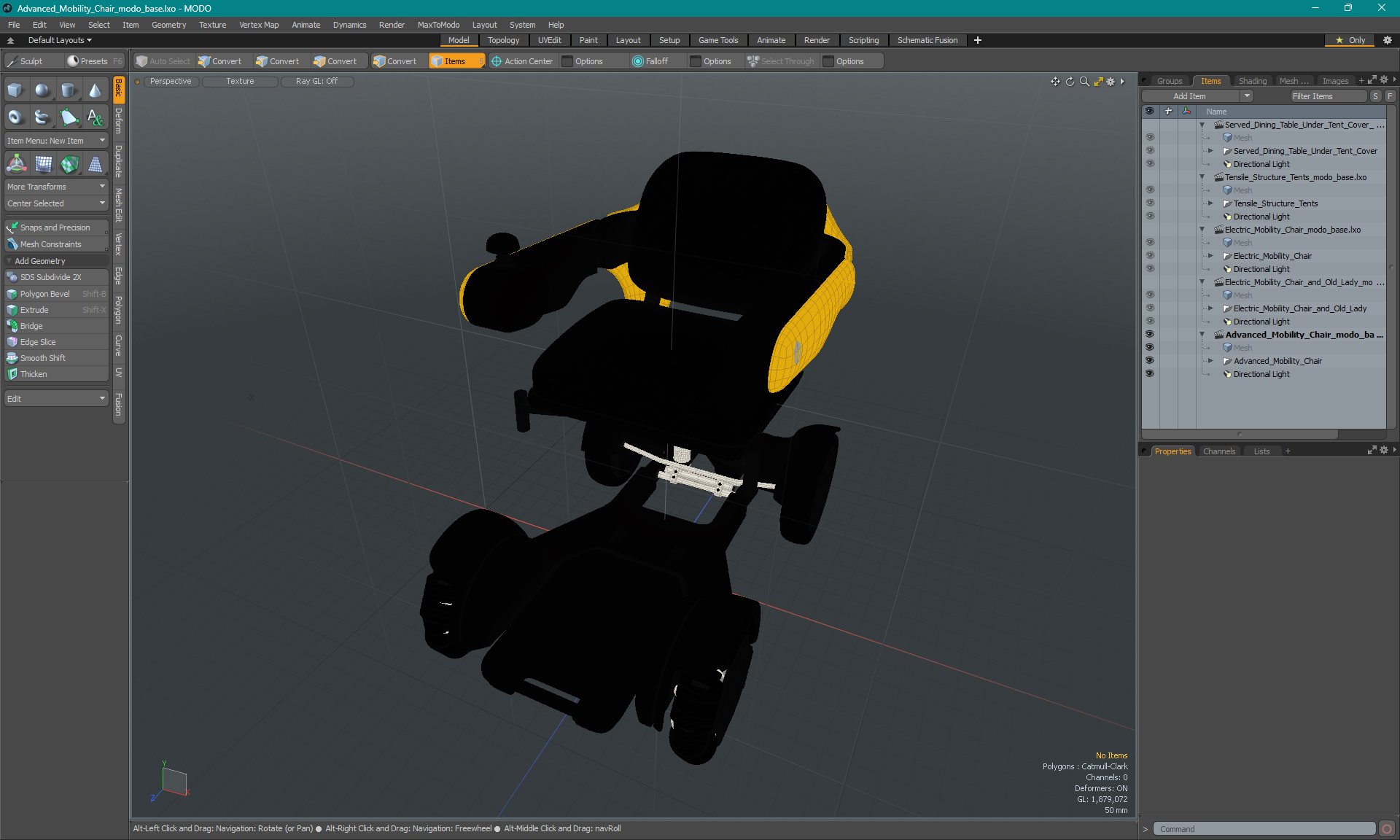This screenshot has width=1400, height=840.
Task: Click the Mesh Constraints icon
Action: (12, 244)
